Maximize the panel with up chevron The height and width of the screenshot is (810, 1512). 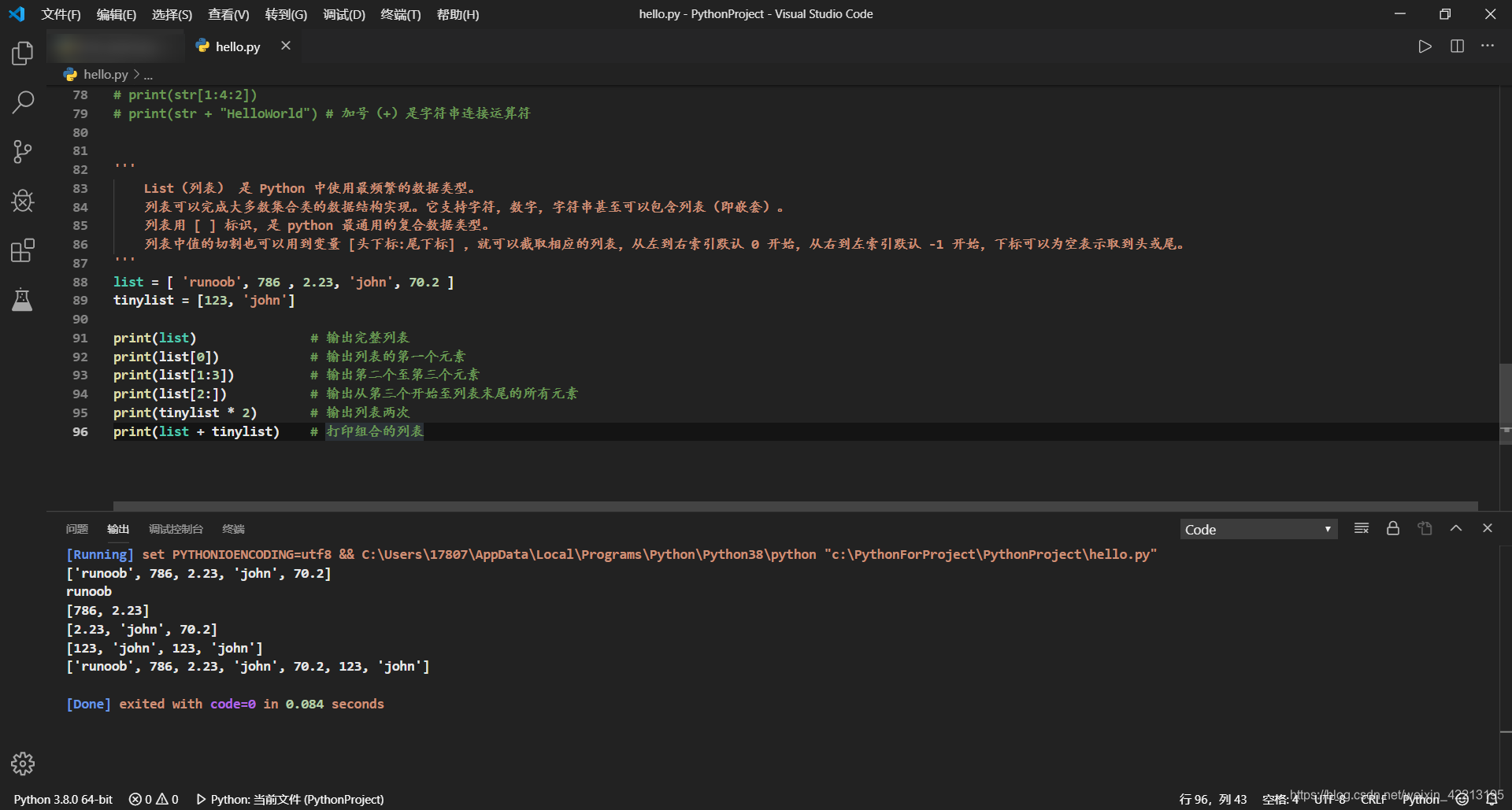(x=1456, y=528)
